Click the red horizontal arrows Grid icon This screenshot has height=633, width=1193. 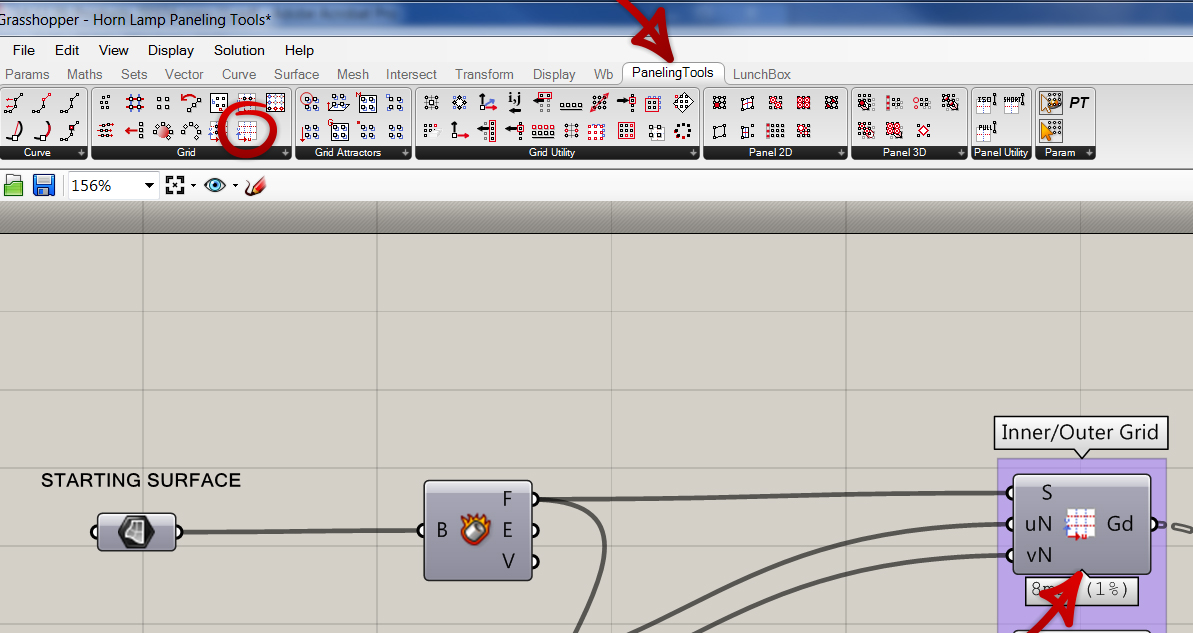point(107,131)
